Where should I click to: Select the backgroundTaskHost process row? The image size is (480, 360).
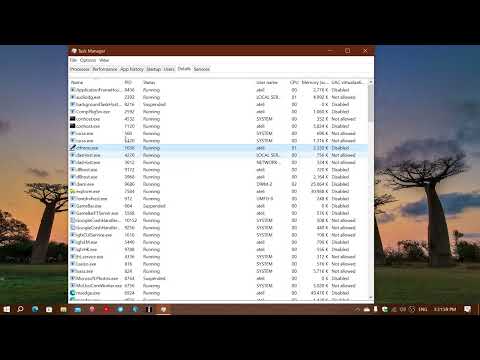tap(219, 104)
